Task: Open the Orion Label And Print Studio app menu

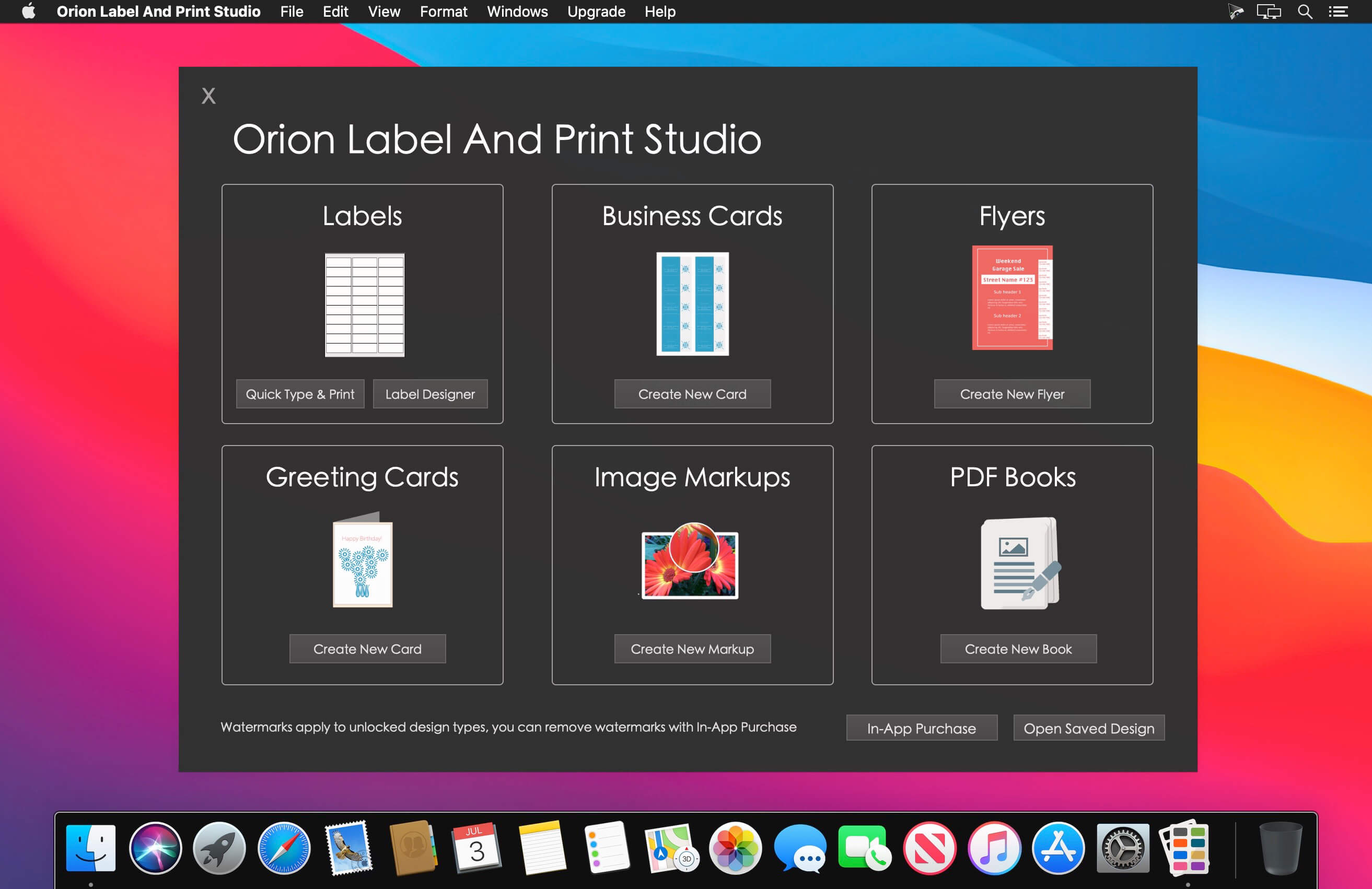Action: 158,11
